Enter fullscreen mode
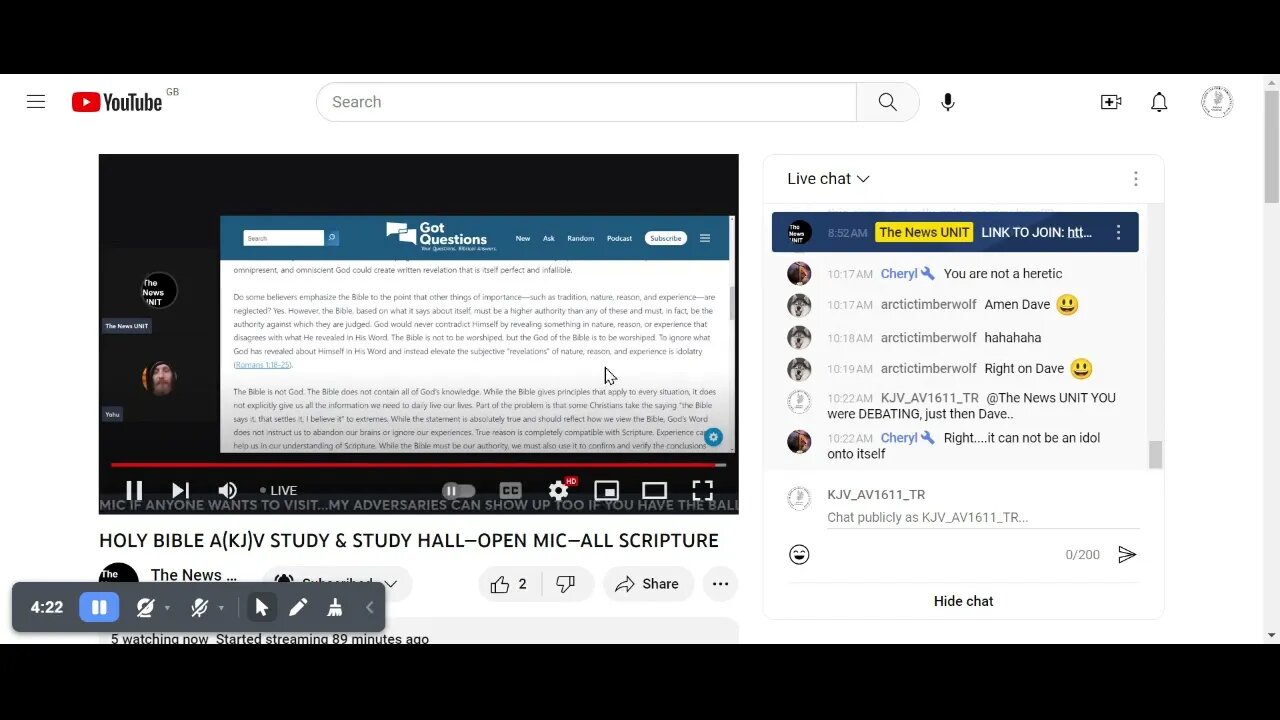Image resolution: width=1280 pixels, height=720 pixels. pyautogui.click(x=702, y=490)
